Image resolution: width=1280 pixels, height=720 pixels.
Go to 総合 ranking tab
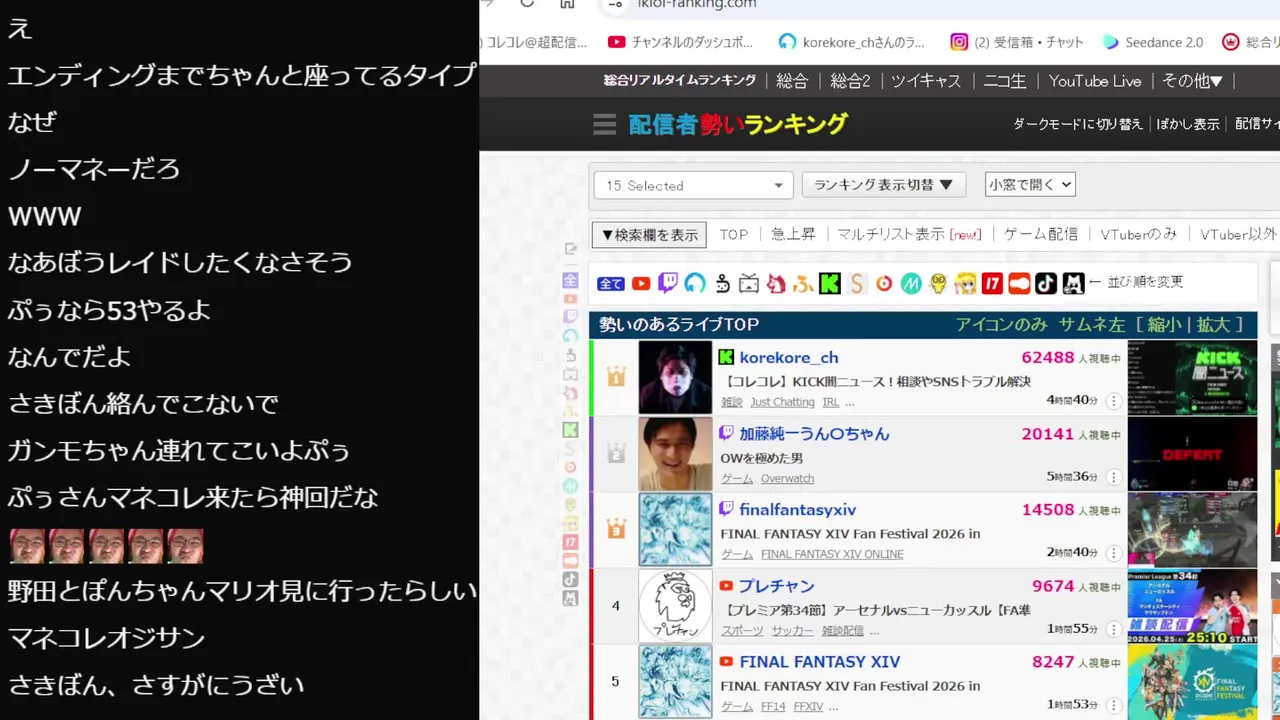pyautogui.click(x=792, y=81)
